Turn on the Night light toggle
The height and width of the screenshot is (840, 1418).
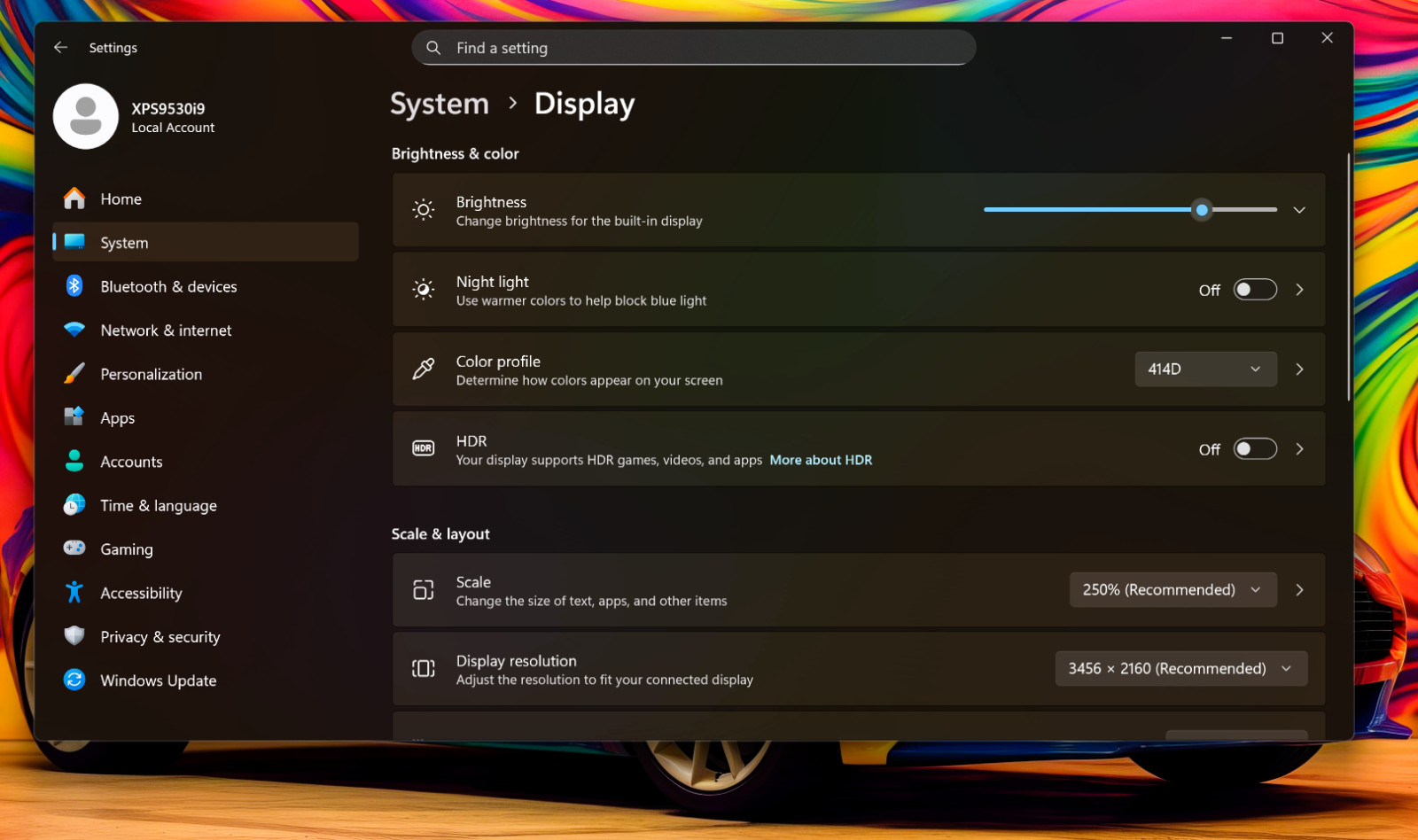pos(1255,290)
